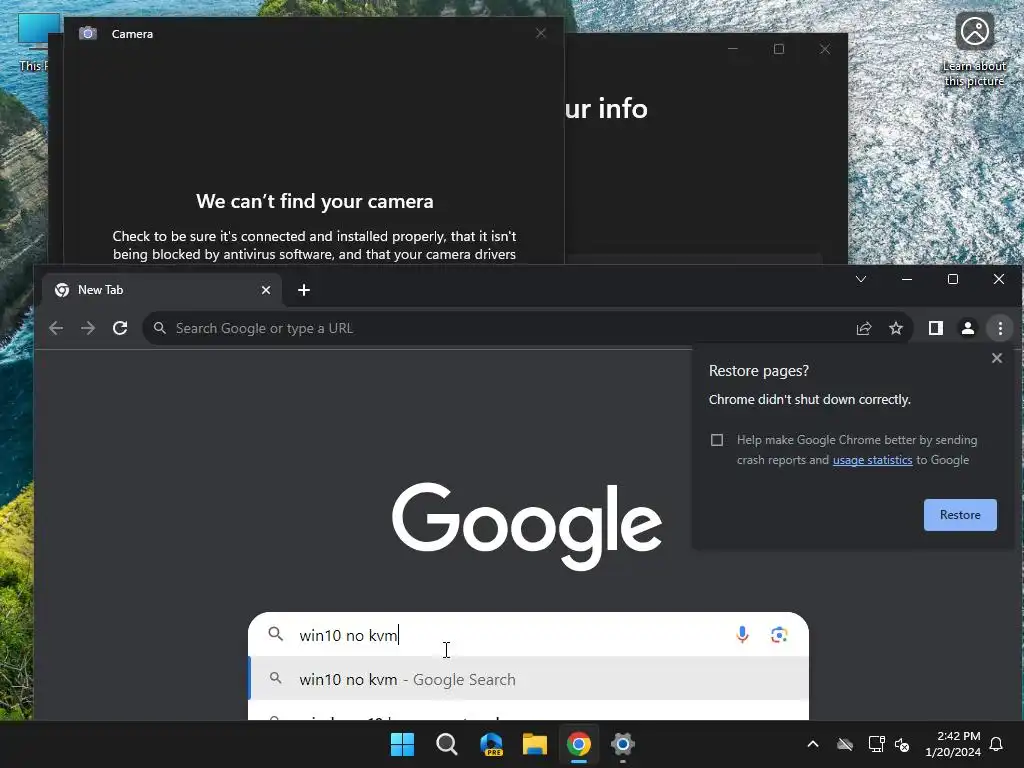Close the Camera window
Image resolution: width=1024 pixels, height=768 pixels.
(541, 33)
